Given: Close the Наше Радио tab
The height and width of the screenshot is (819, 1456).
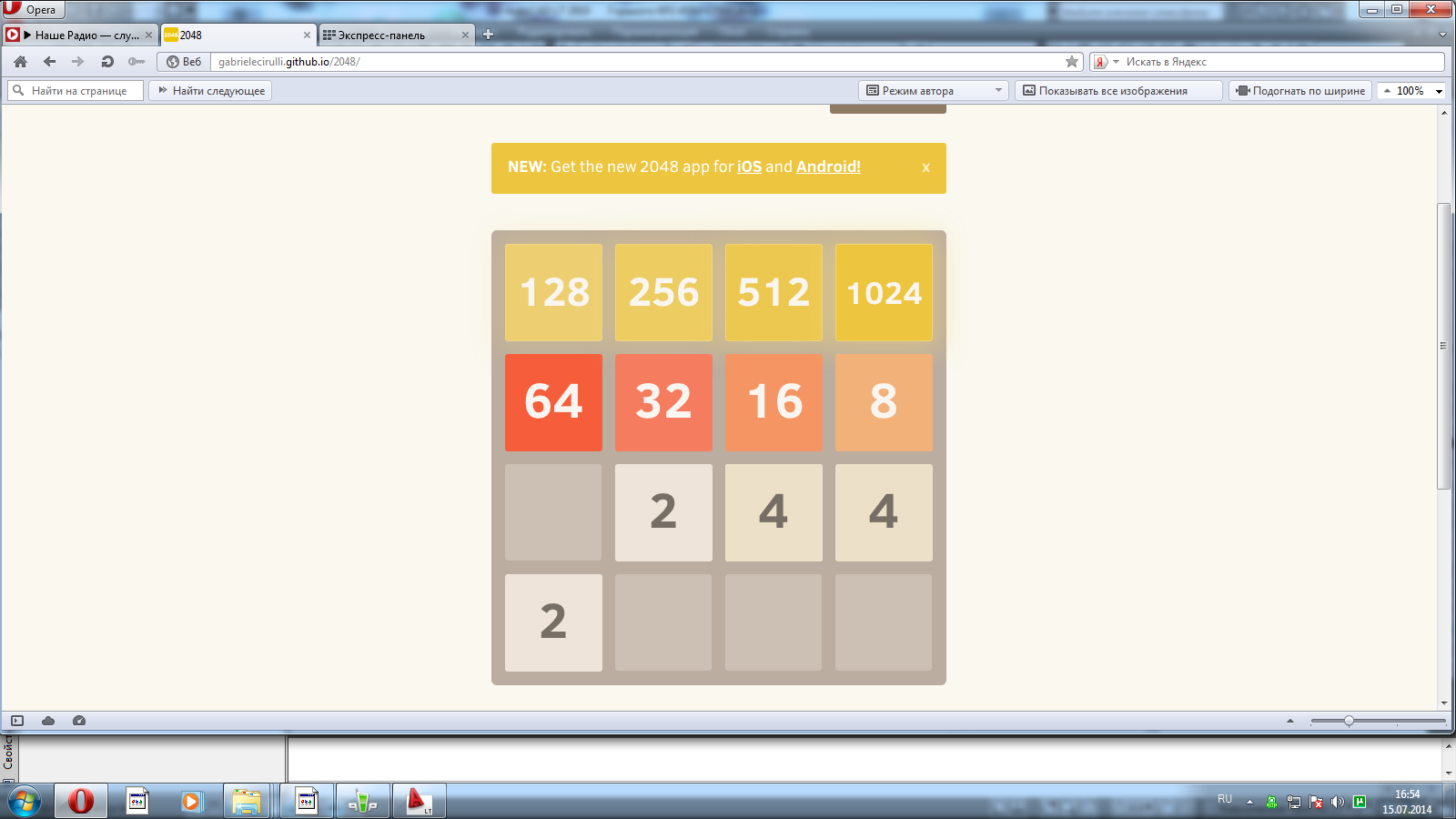Looking at the screenshot, I should 149,35.
